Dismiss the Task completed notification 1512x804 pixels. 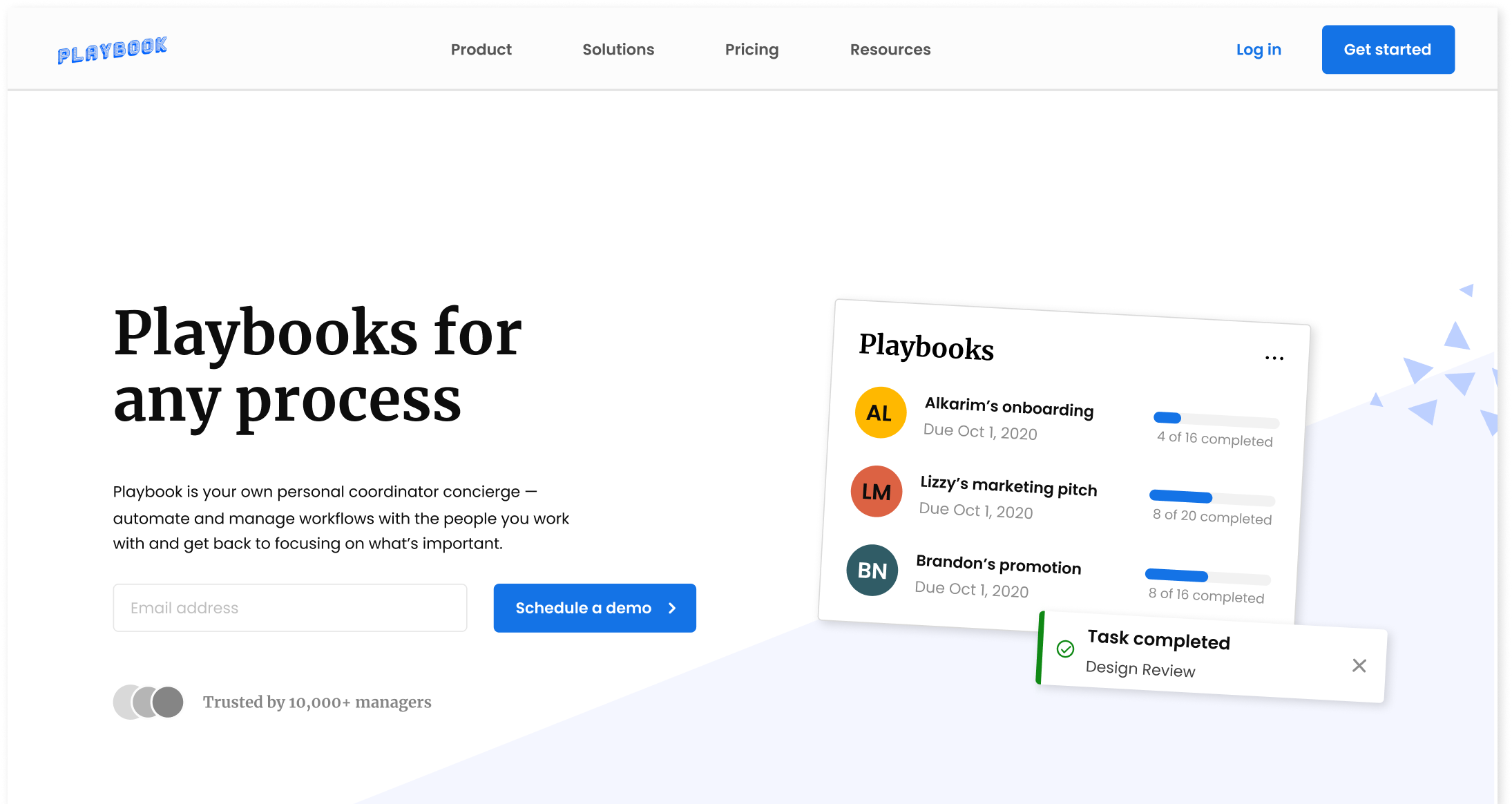click(1359, 665)
